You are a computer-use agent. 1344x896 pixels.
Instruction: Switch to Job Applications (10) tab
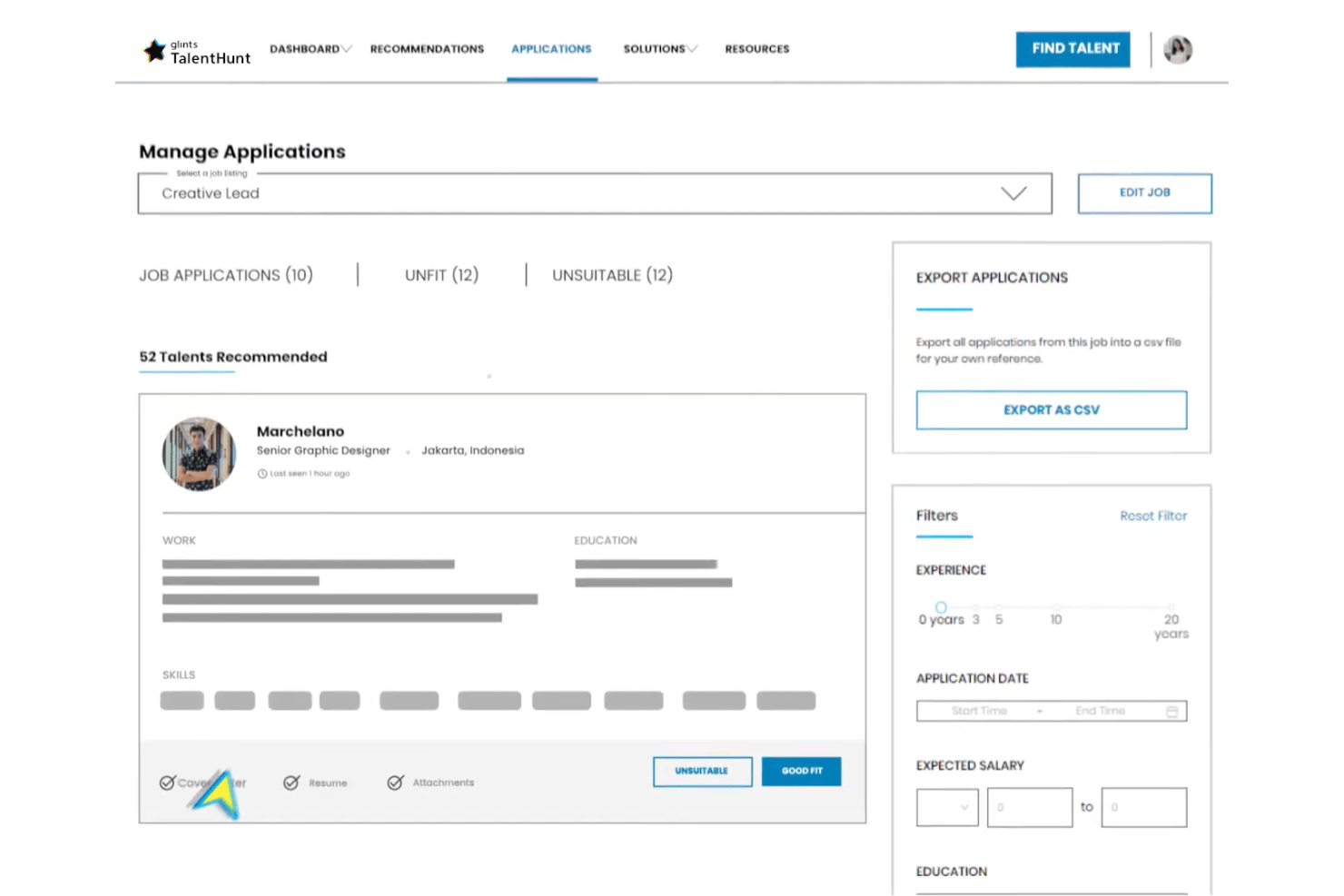coord(226,275)
